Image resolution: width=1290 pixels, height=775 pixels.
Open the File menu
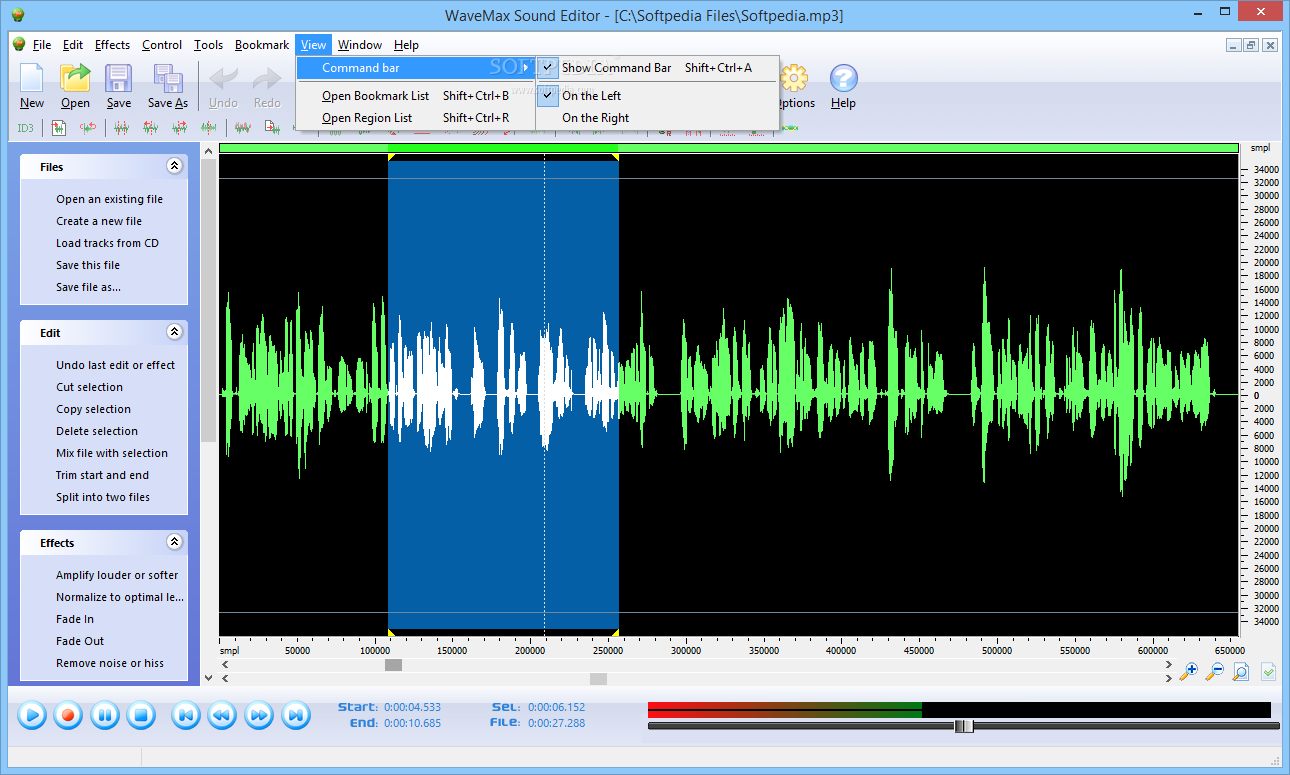42,45
